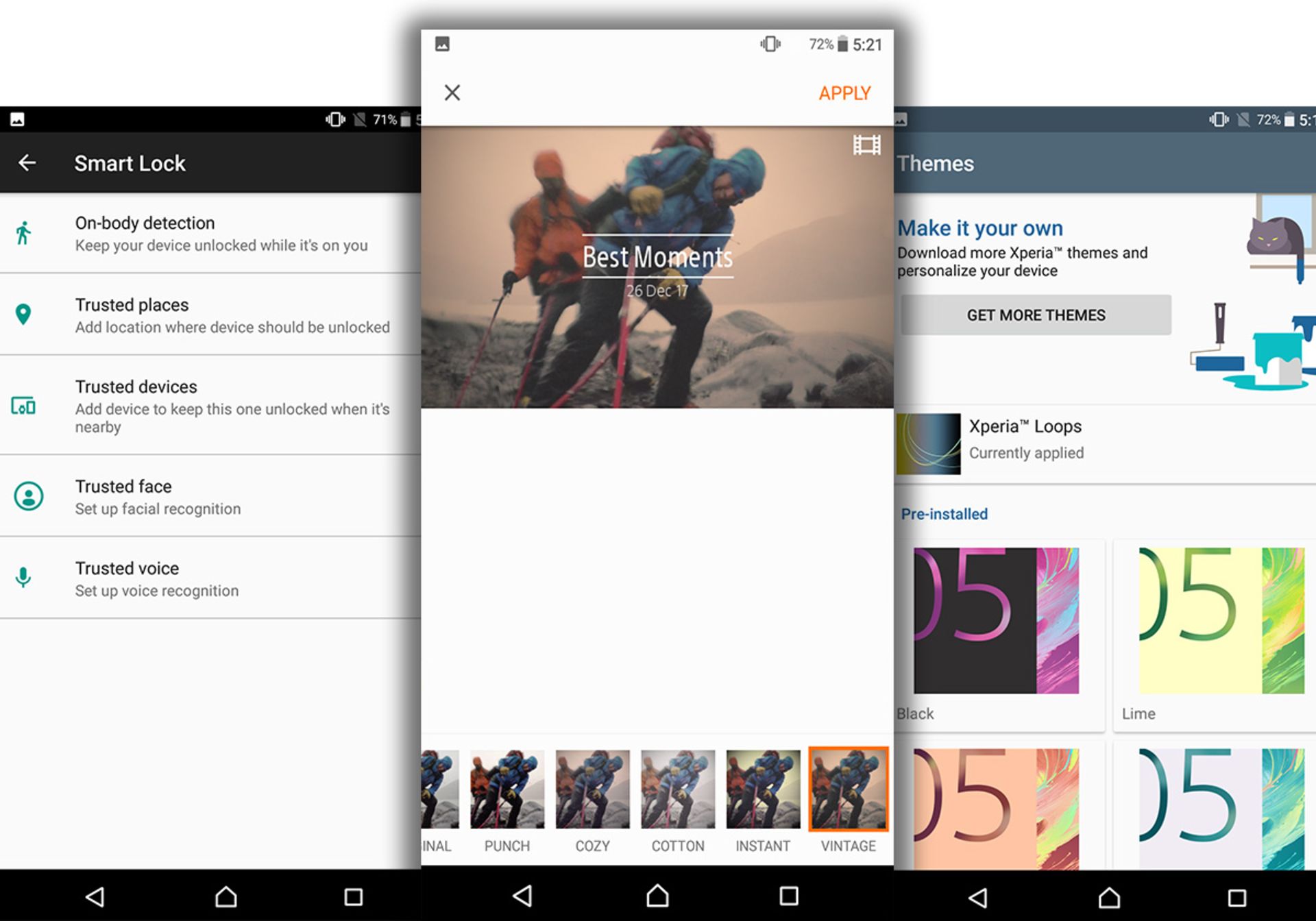Image resolution: width=1316 pixels, height=921 pixels.
Task: Choose the INSTANT filter
Action: (763, 789)
